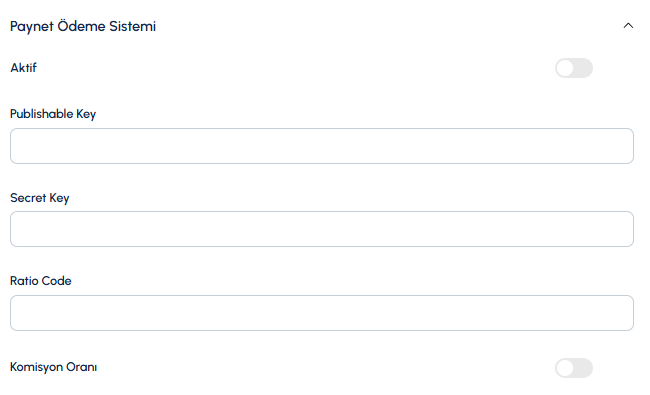Focus the Publishable Key input field

[322, 146]
